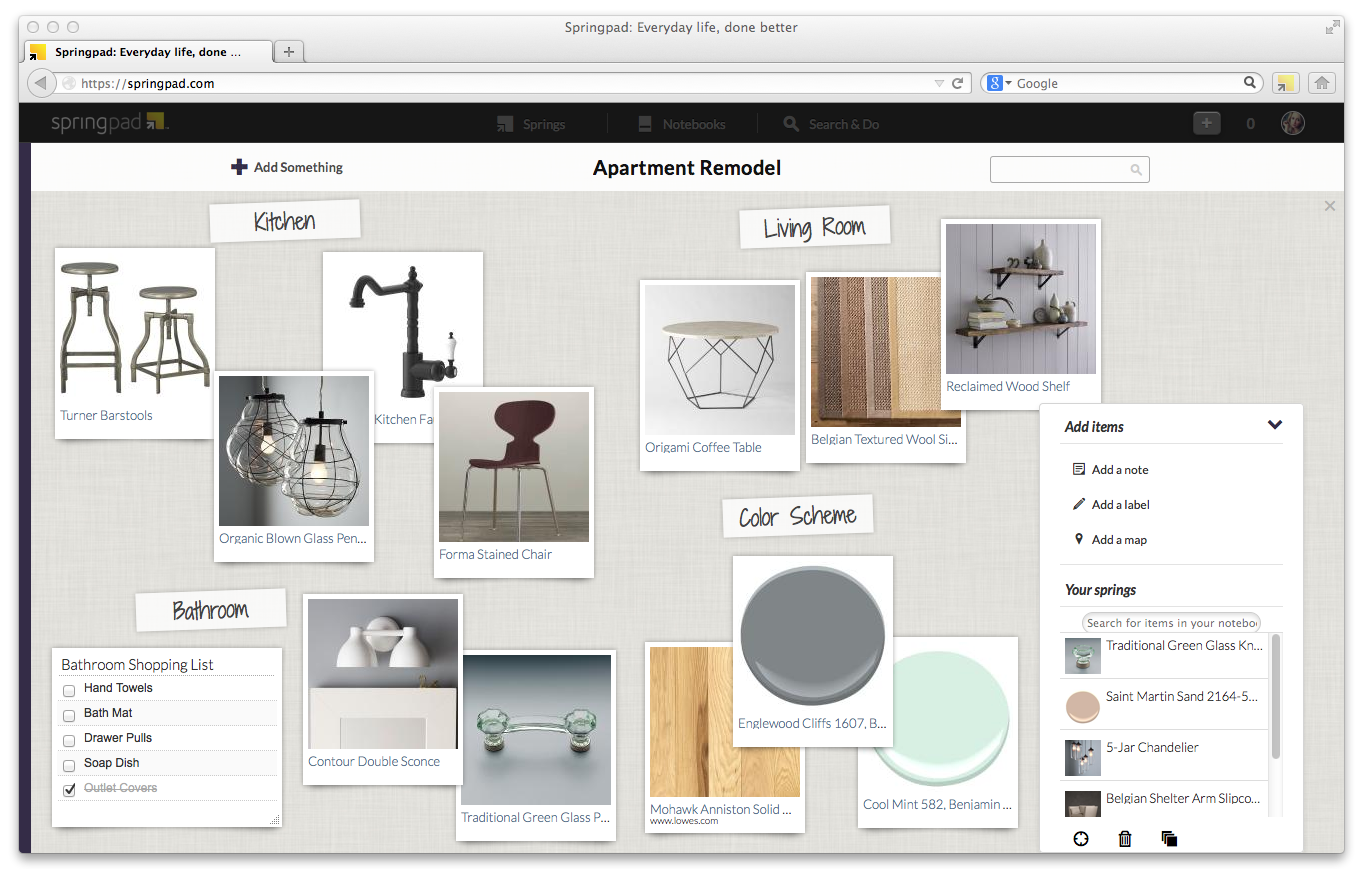This screenshot has height=869, width=1360.
Task: Click the trash icon below Your springs
Action: click(x=1124, y=839)
